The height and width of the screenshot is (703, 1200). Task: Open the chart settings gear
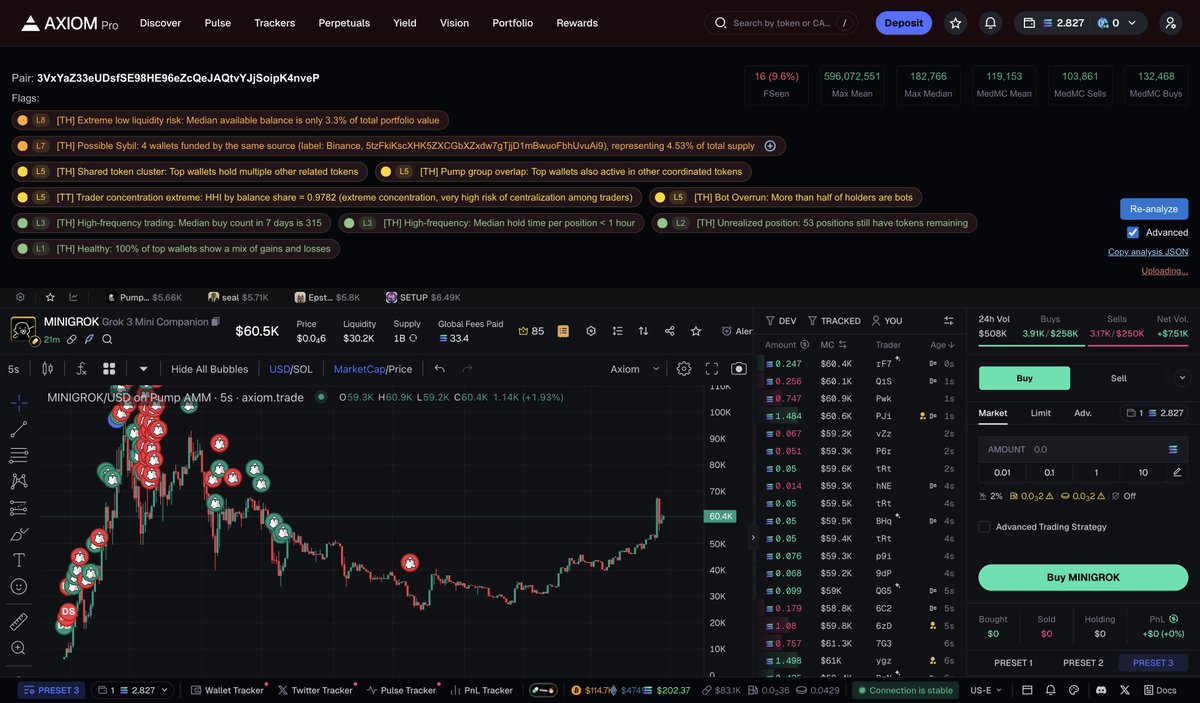tap(684, 369)
